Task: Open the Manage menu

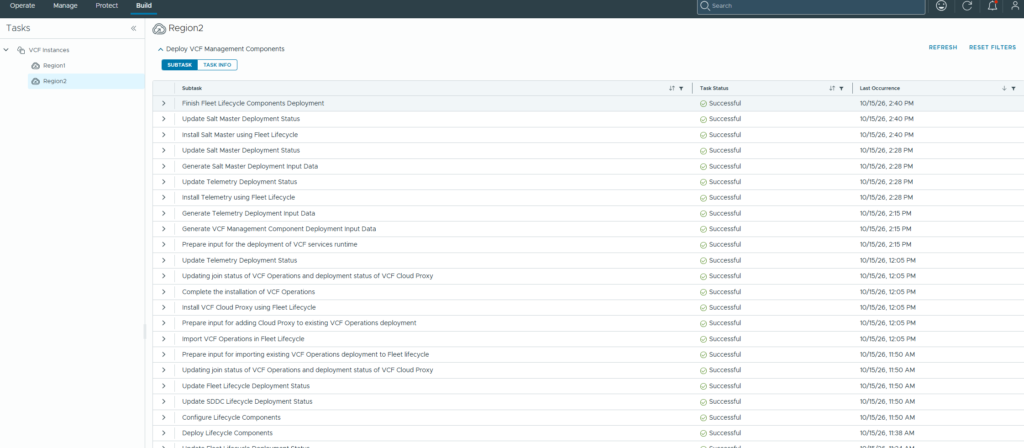Action: [65, 5]
